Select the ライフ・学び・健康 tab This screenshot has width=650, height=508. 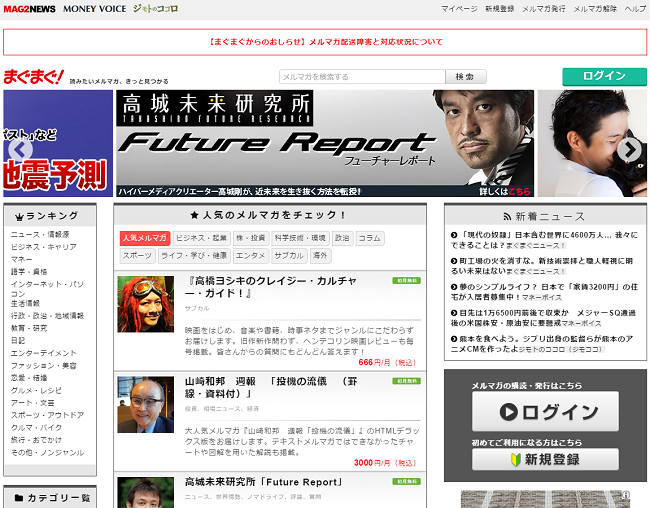coord(194,256)
